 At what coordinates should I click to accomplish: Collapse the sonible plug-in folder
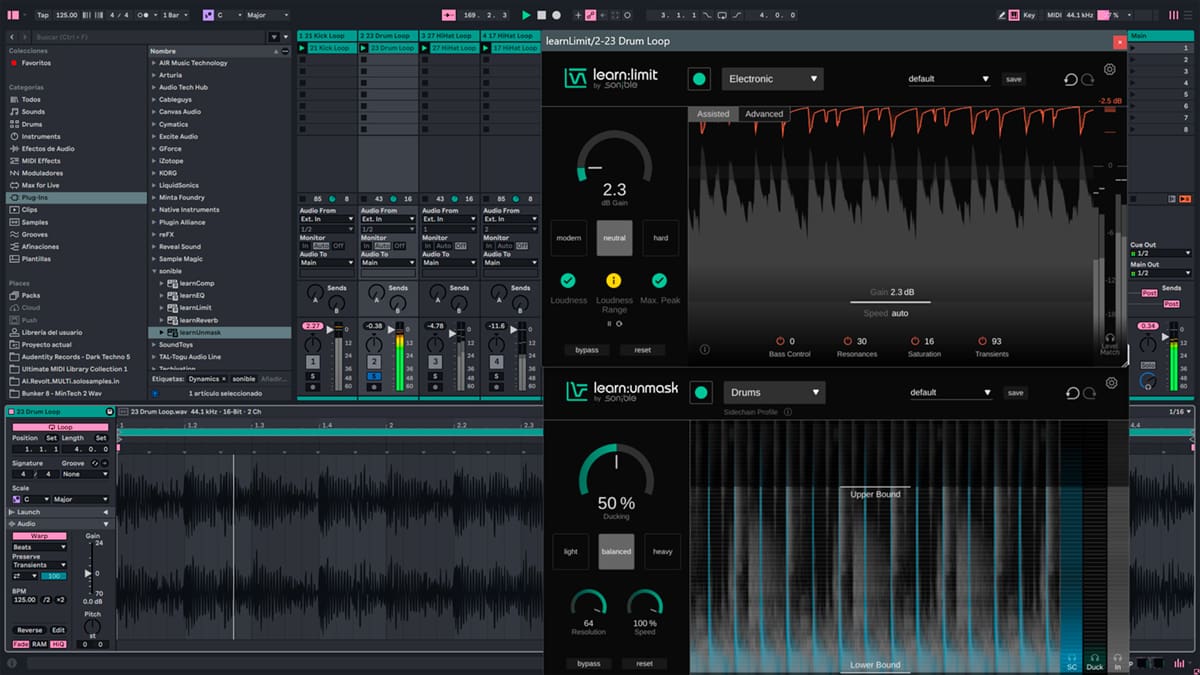coord(154,271)
